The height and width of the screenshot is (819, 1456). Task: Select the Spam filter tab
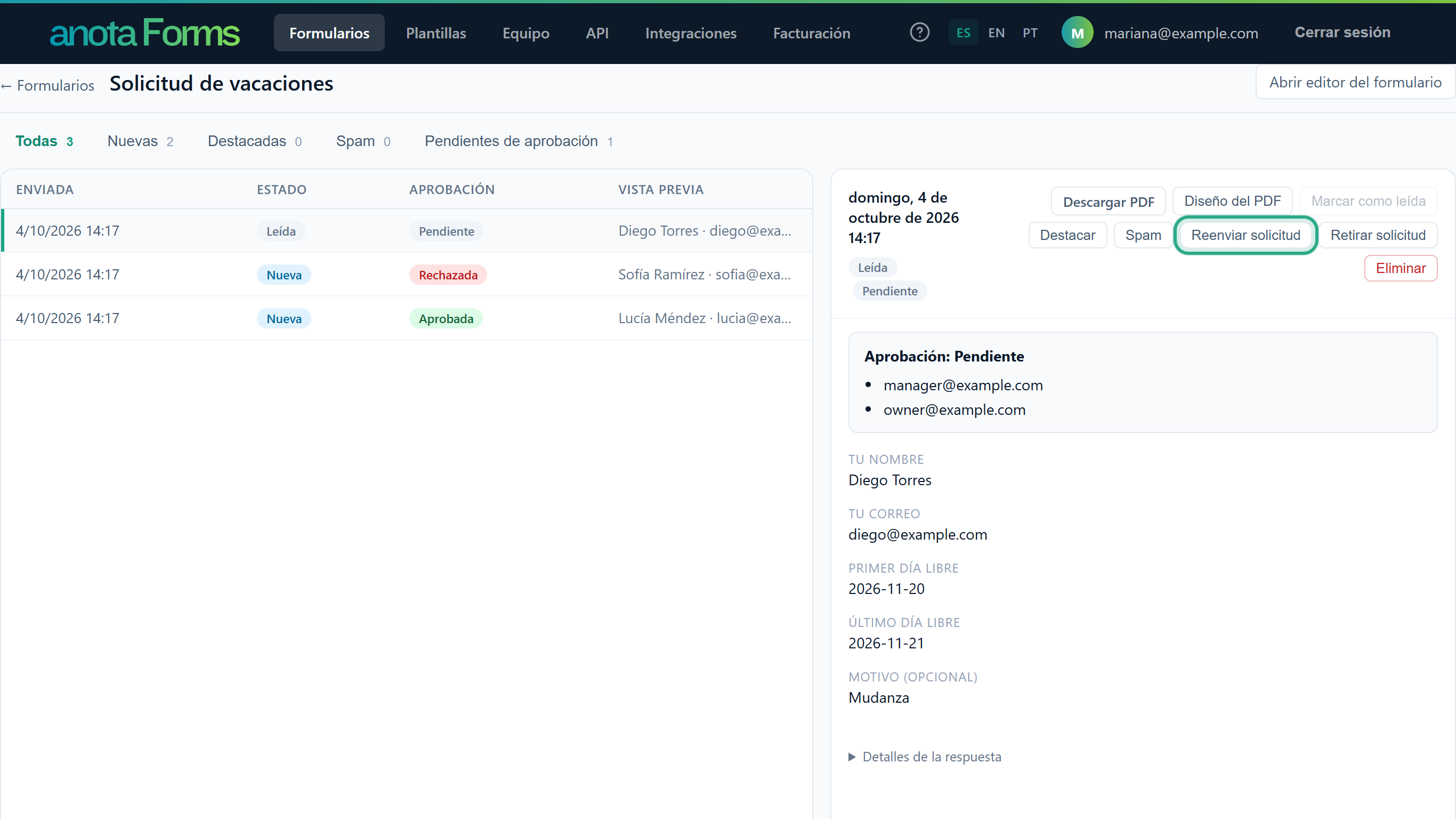363,141
